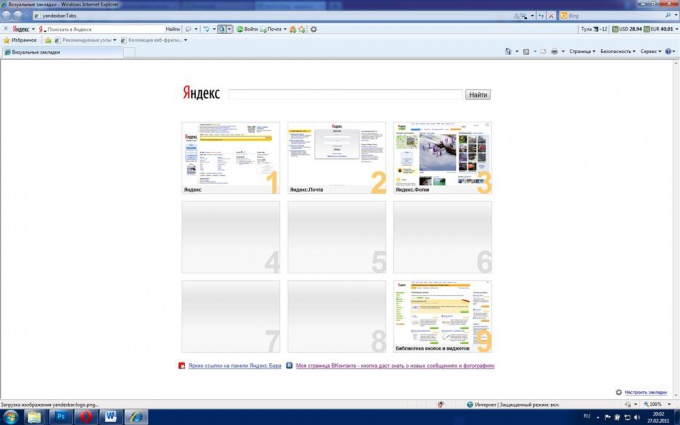The image size is (680, 425).
Task: Click empty bookmark slot number 6
Action: (442, 237)
